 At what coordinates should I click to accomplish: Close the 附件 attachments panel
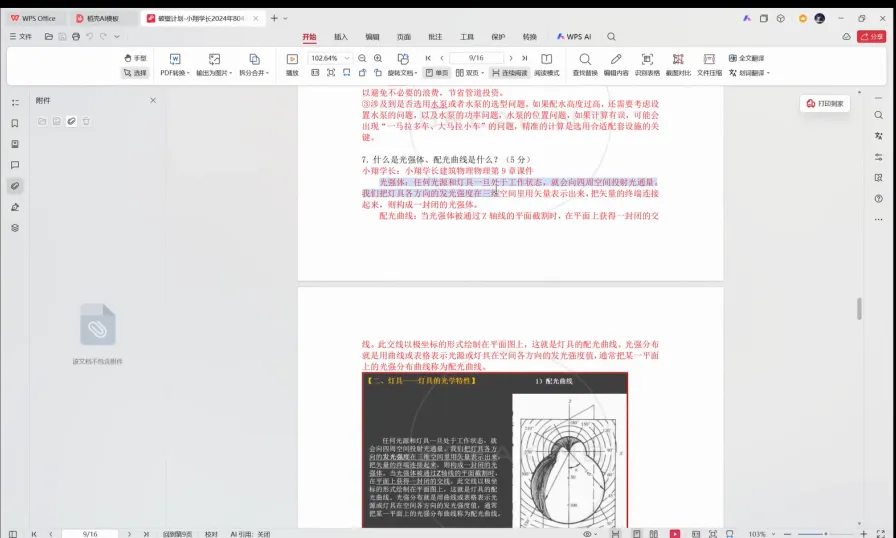(153, 100)
